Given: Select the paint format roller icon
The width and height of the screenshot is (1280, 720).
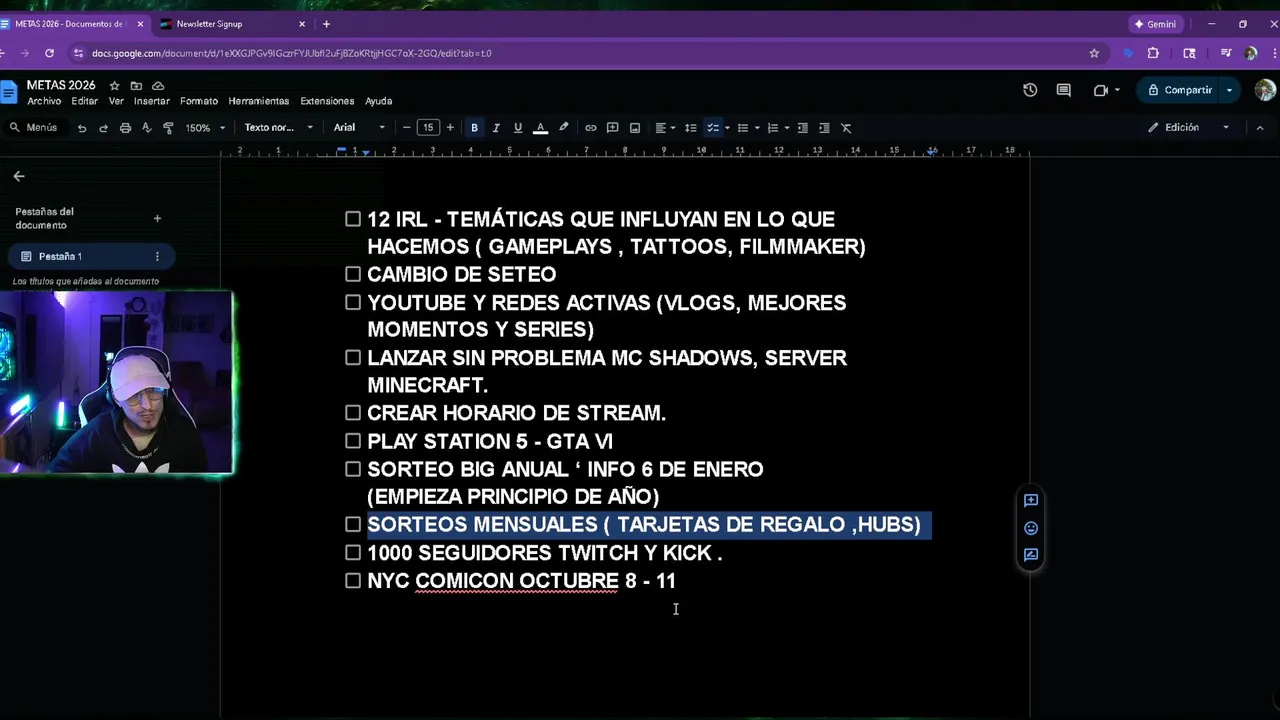Looking at the screenshot, I should point(168,128).
